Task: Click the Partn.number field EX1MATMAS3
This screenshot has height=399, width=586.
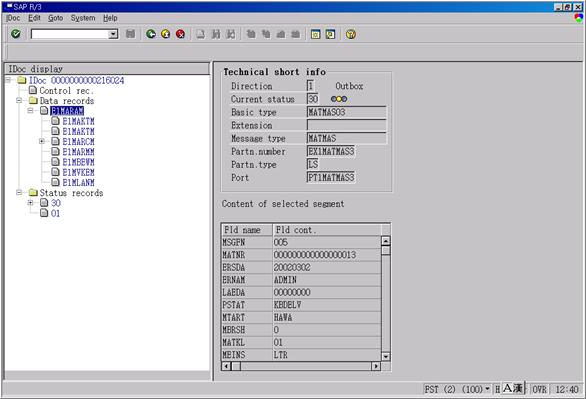Action: pyautogui.click(x=331, y=151)
